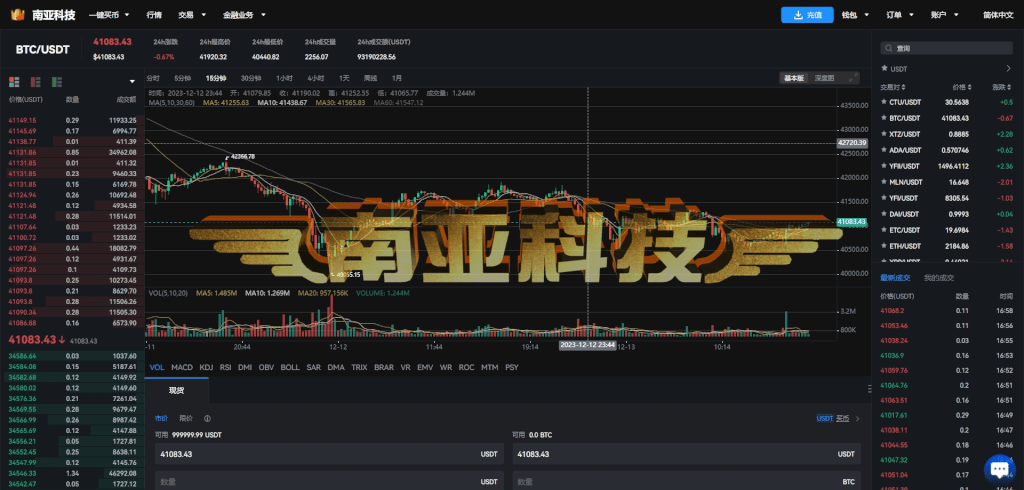Change language from 简体中文

point(998,14)
